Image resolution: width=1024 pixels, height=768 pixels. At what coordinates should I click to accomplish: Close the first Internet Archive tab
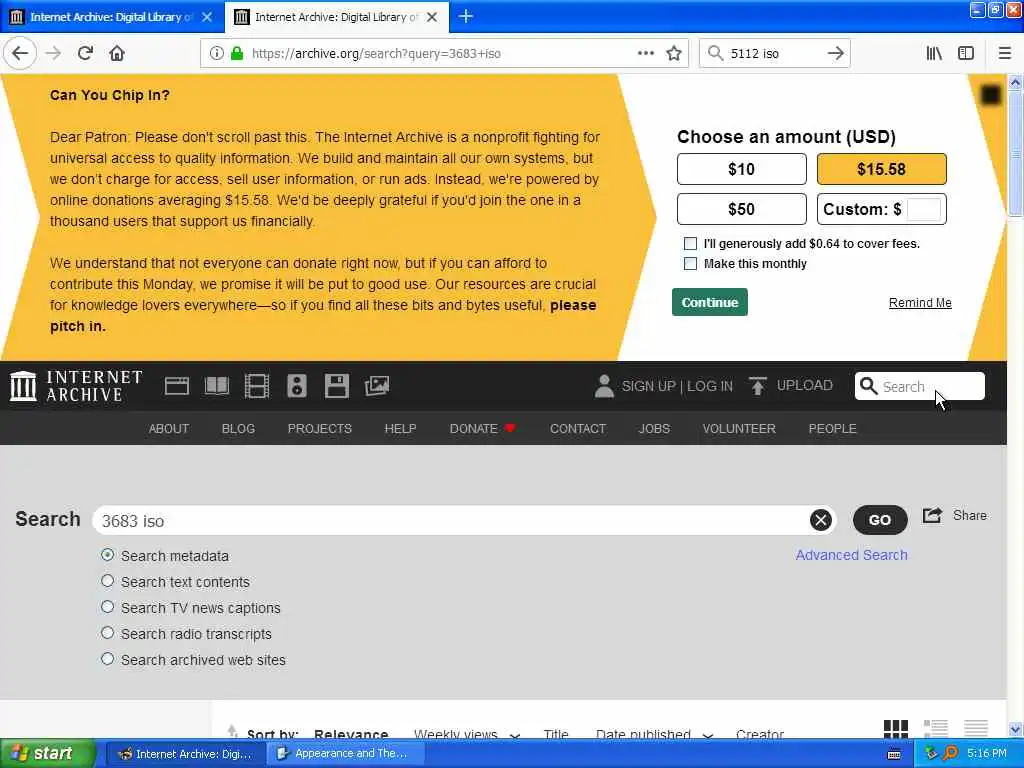coord(207,17)
